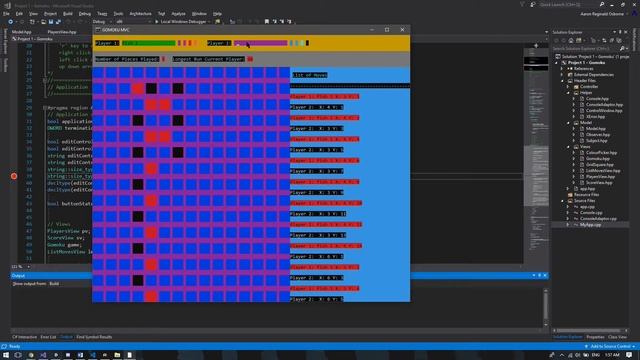Click the Navigate Backward toolbar icon
The image size is (640, 360).
11,22
